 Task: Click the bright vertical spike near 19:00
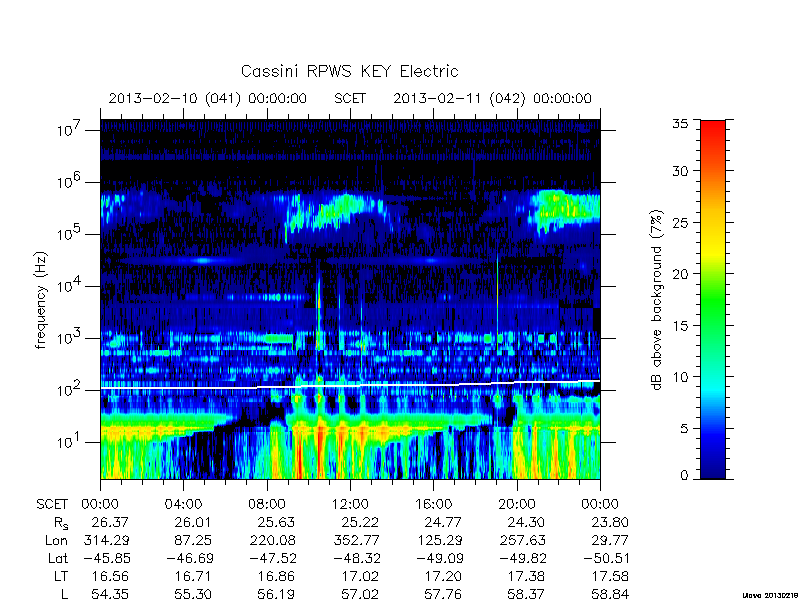(497, 301)
